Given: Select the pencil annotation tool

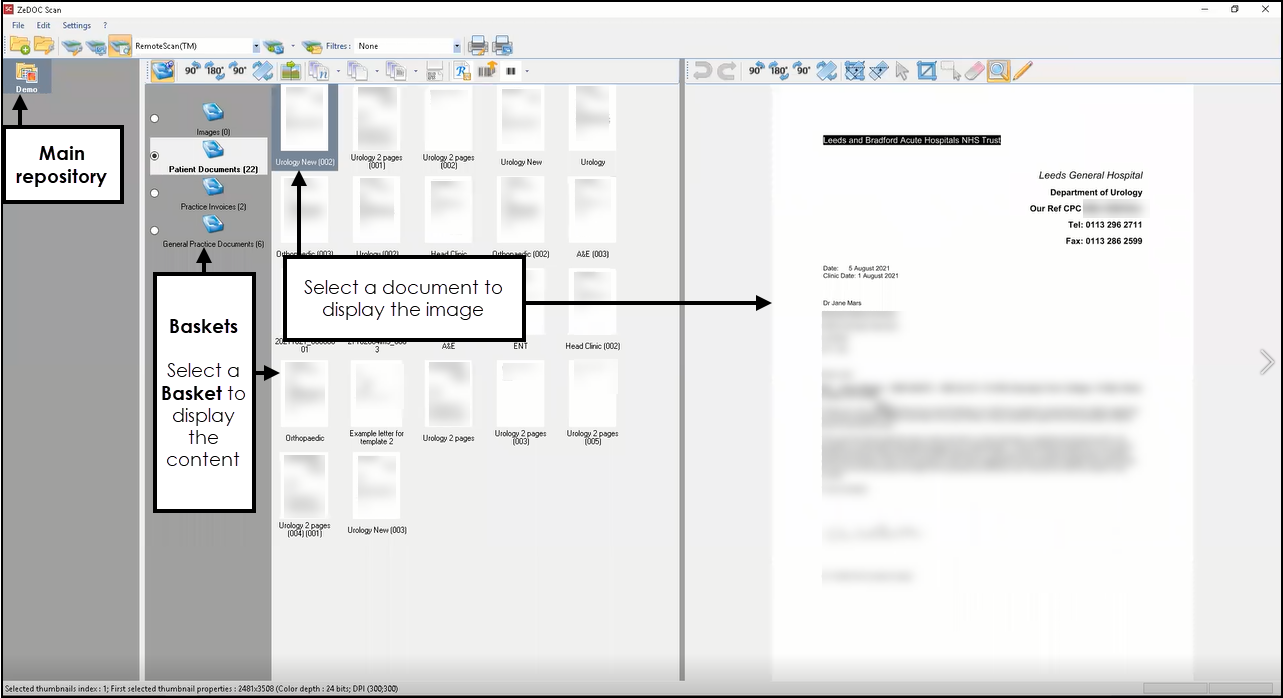Looking at the screenshot, I should coord(1022,71).
